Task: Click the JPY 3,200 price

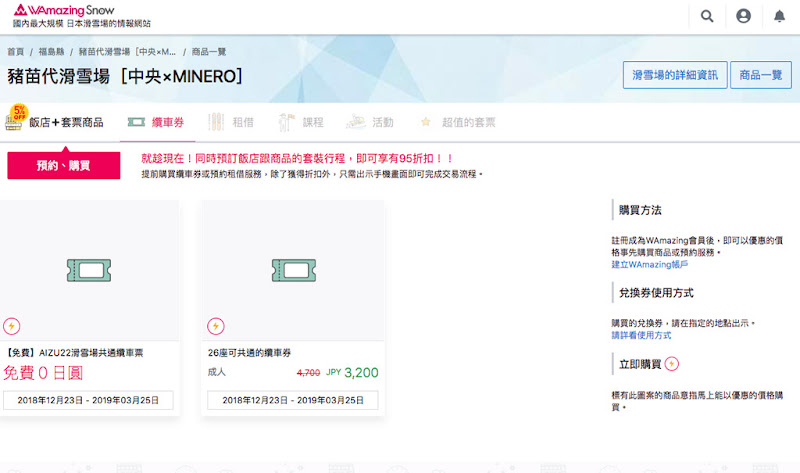Action: click(x=352, y=372)
